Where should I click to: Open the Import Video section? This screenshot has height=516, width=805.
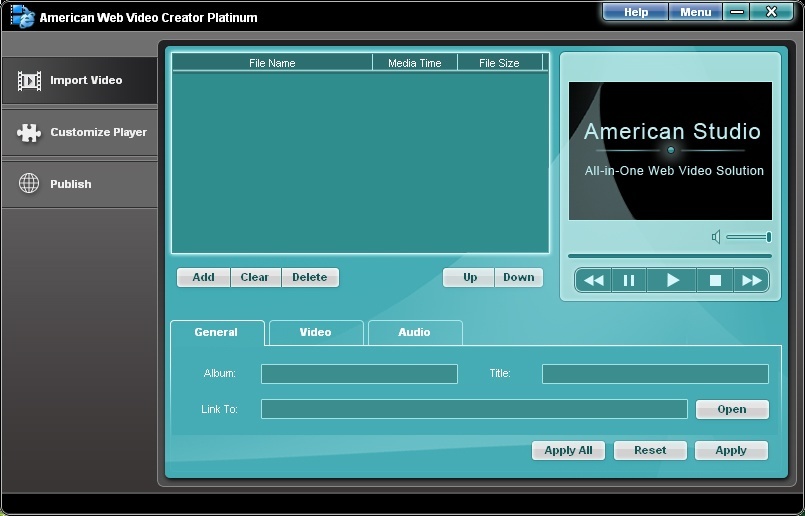pos(80,81)
